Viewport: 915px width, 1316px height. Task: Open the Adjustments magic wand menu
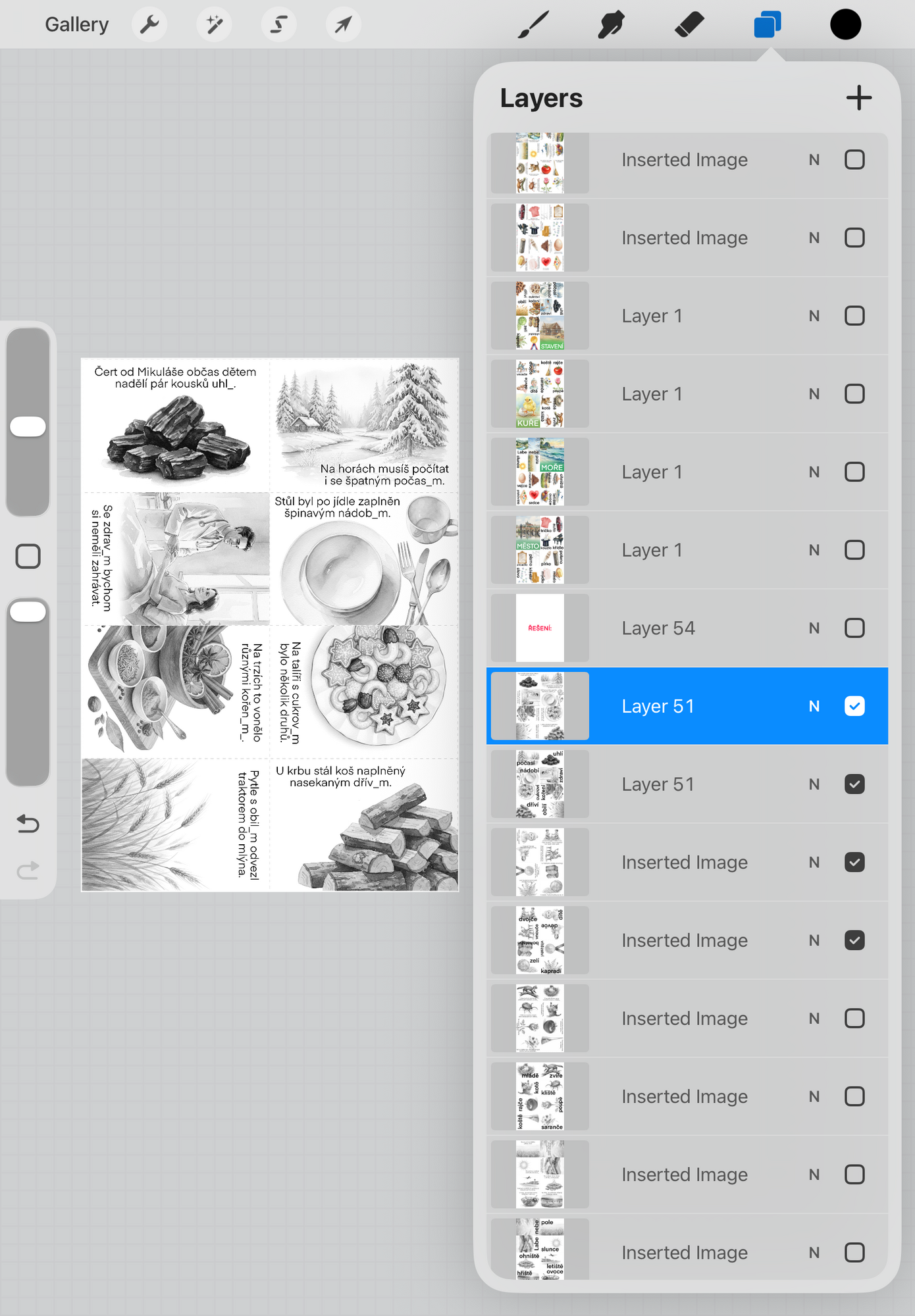(x=214, y=25)
